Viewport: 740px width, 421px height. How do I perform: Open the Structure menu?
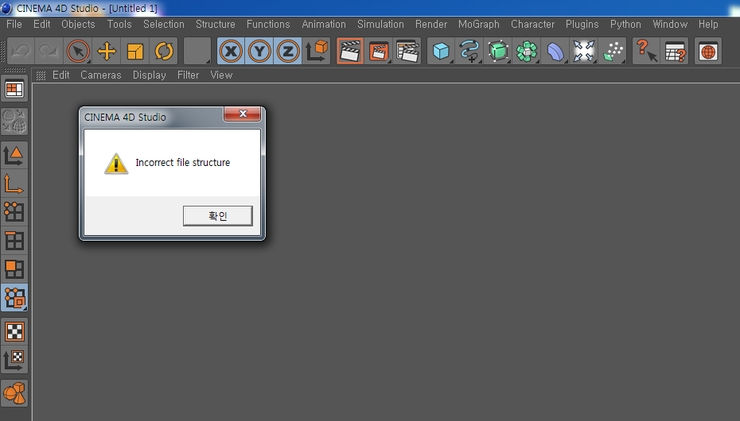[215, 24]
